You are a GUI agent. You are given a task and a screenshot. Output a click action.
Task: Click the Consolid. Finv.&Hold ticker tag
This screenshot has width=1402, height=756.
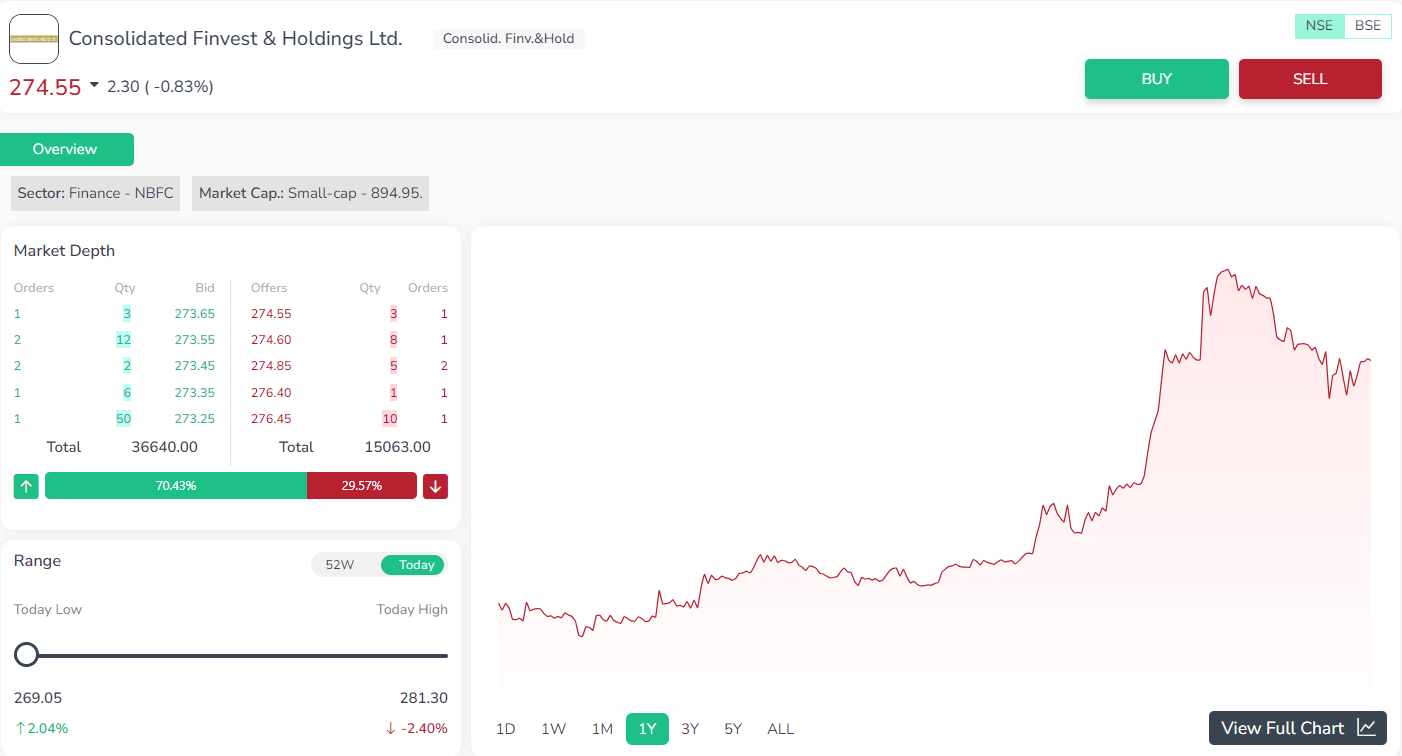[509, 39]
